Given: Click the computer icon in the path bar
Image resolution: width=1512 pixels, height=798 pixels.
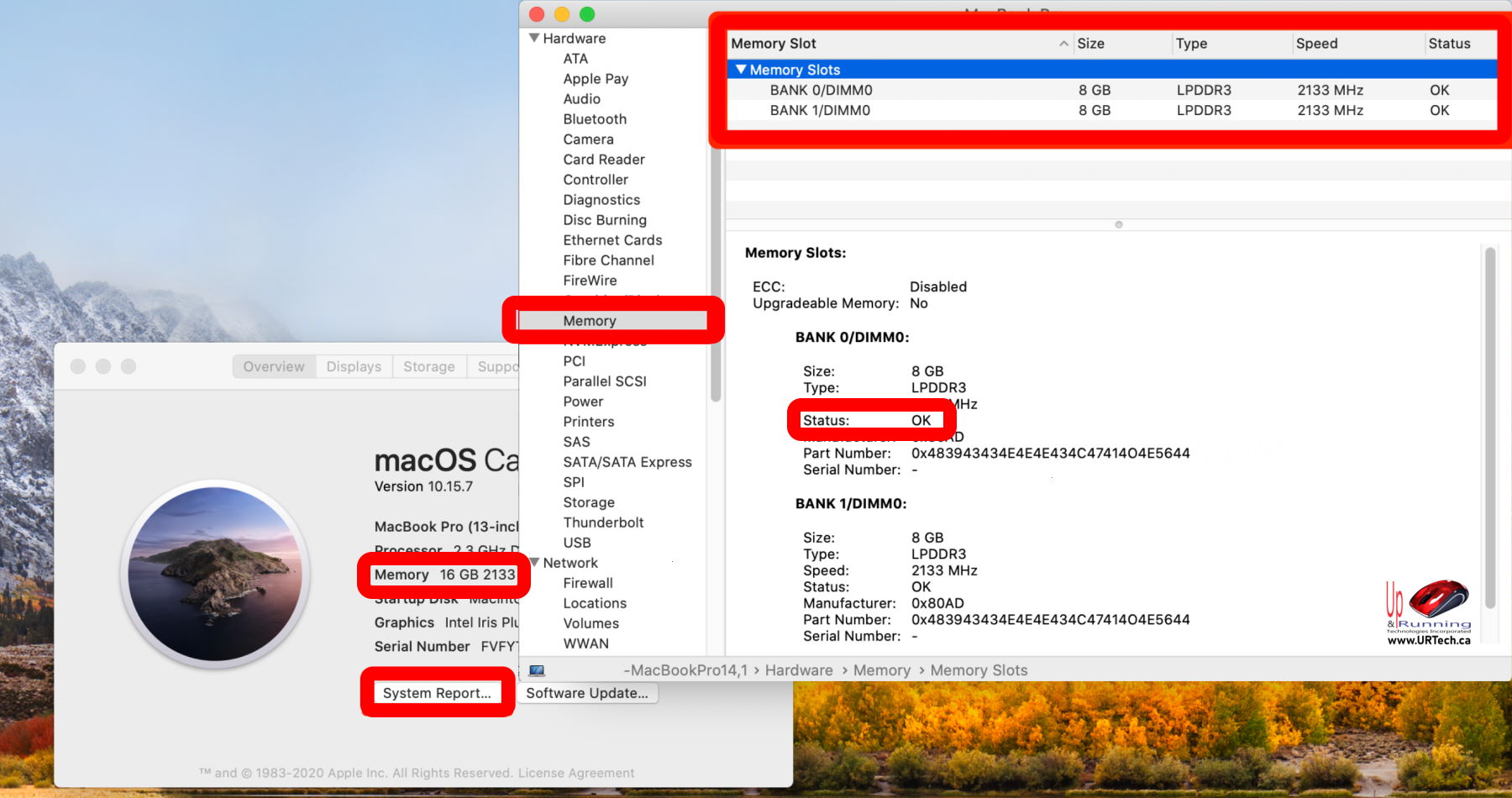Looking at the screenshot, I should click(537, 670).
